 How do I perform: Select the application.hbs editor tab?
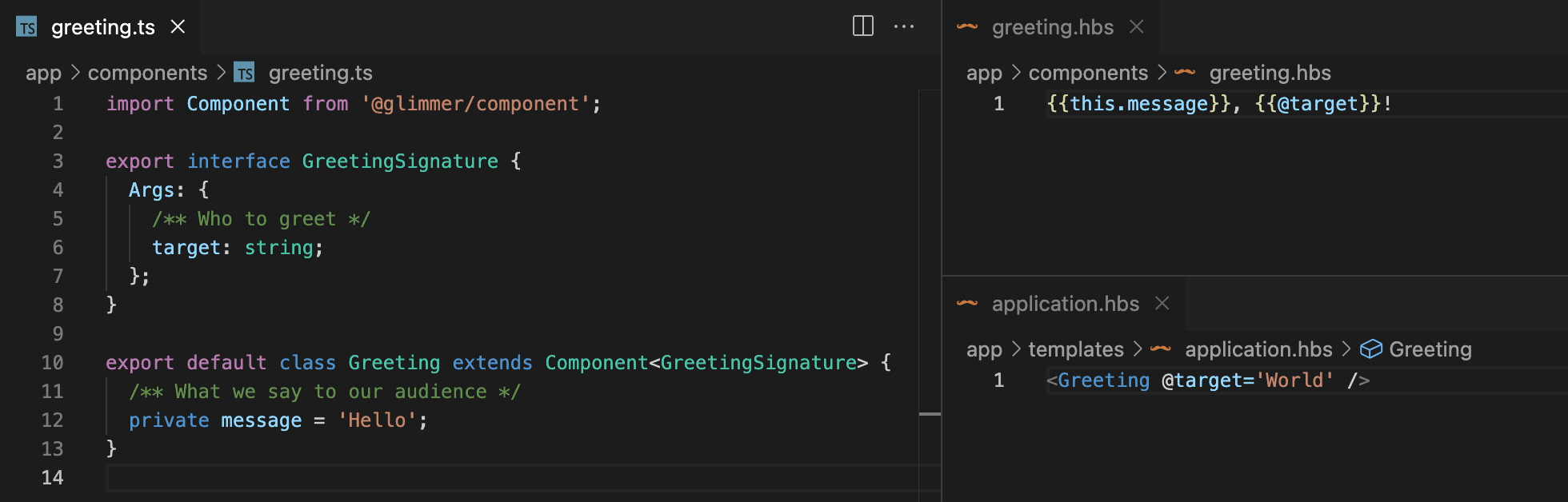1064,304
